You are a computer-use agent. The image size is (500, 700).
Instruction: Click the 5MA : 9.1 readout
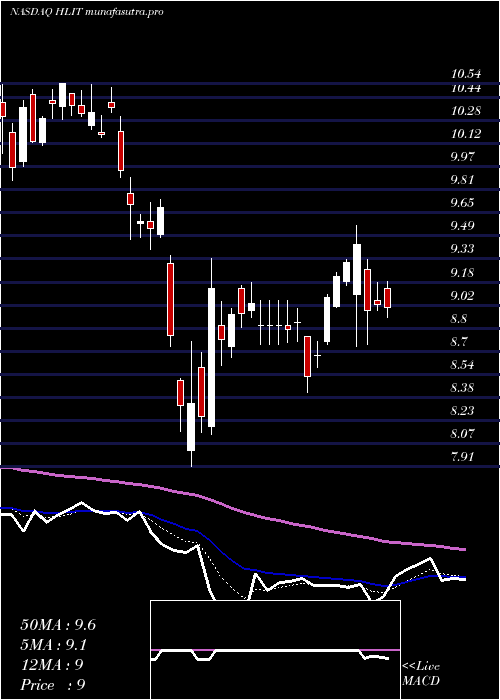(x=54, y=645)
